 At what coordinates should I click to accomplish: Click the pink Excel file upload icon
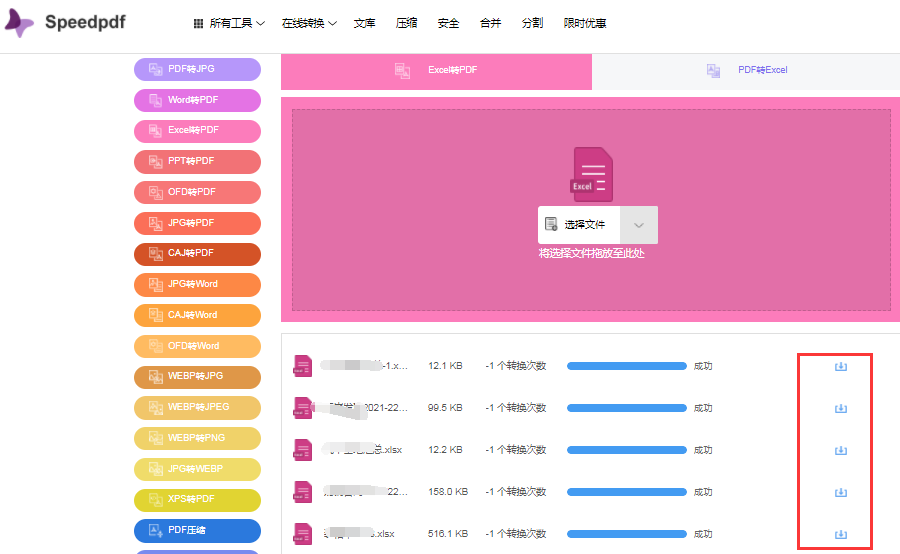coord(591,175)
